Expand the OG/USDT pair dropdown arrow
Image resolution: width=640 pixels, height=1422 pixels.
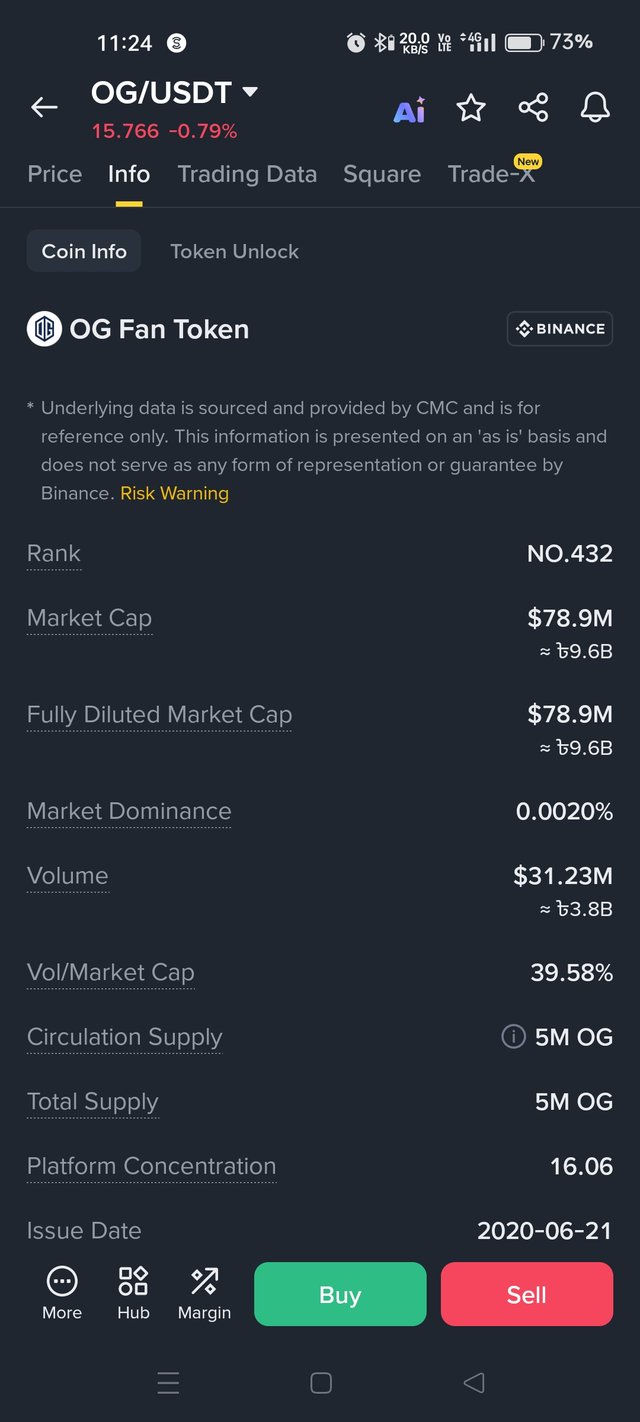[x=250, y=92]
